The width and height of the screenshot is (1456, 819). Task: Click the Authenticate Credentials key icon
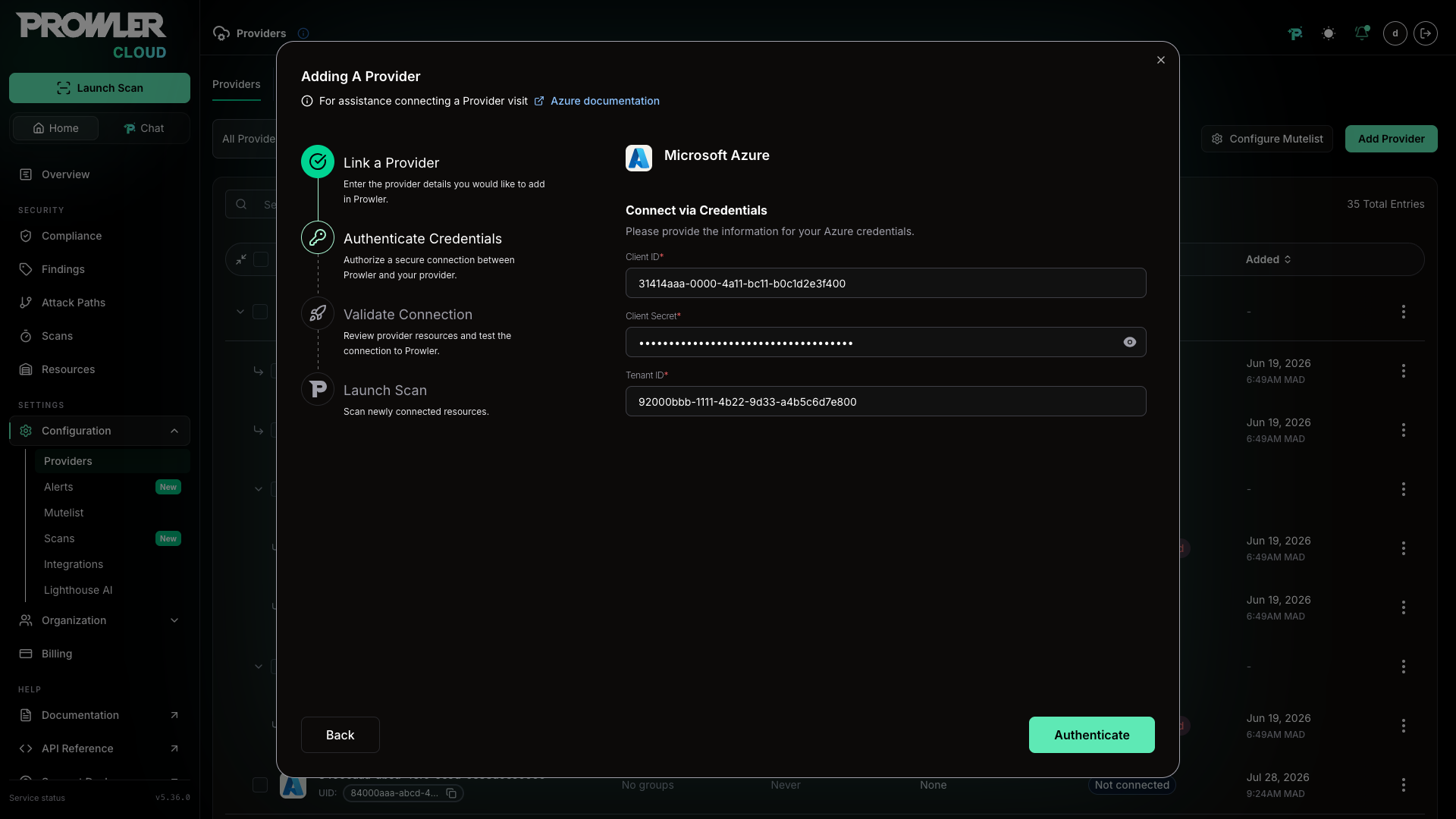click(318, 237)
